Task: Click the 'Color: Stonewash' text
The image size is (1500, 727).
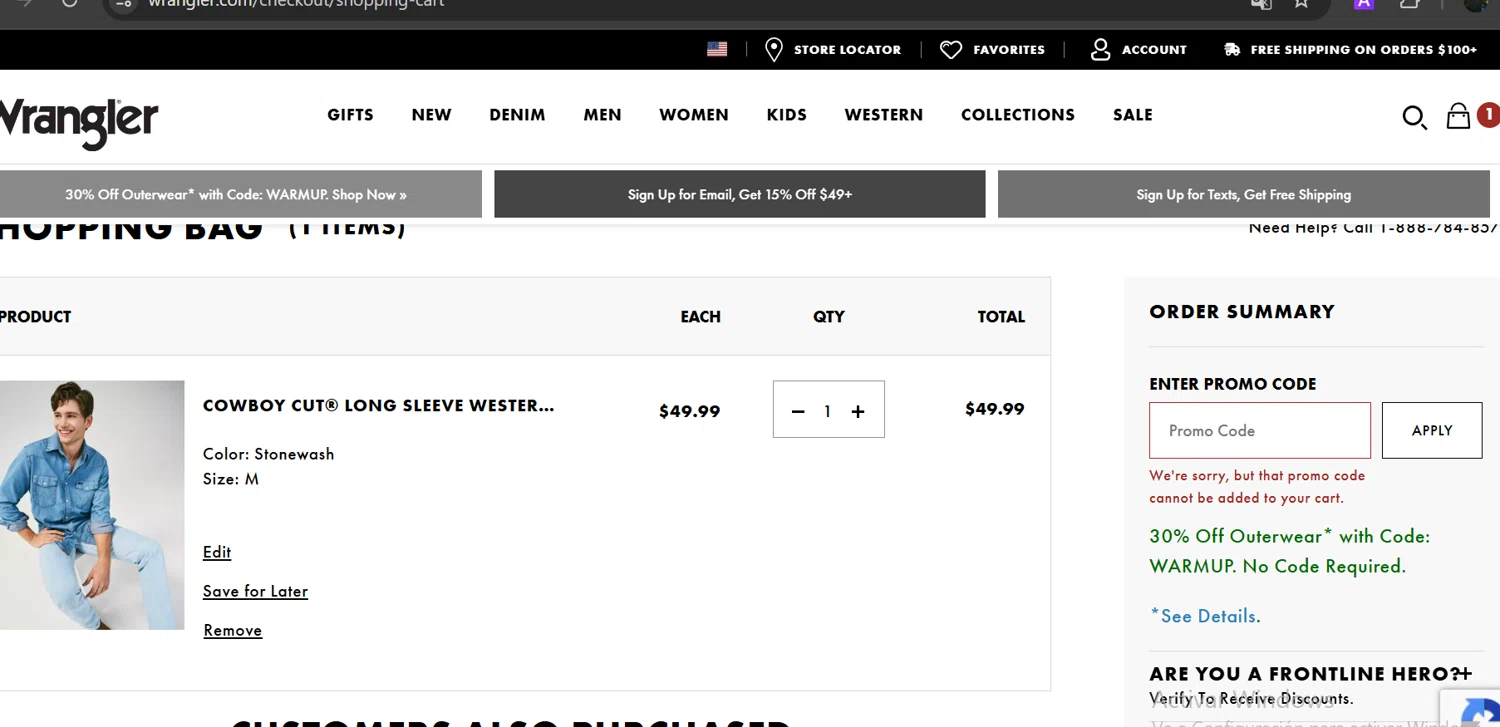Action: pyautogui.click(x=269, y=454)
